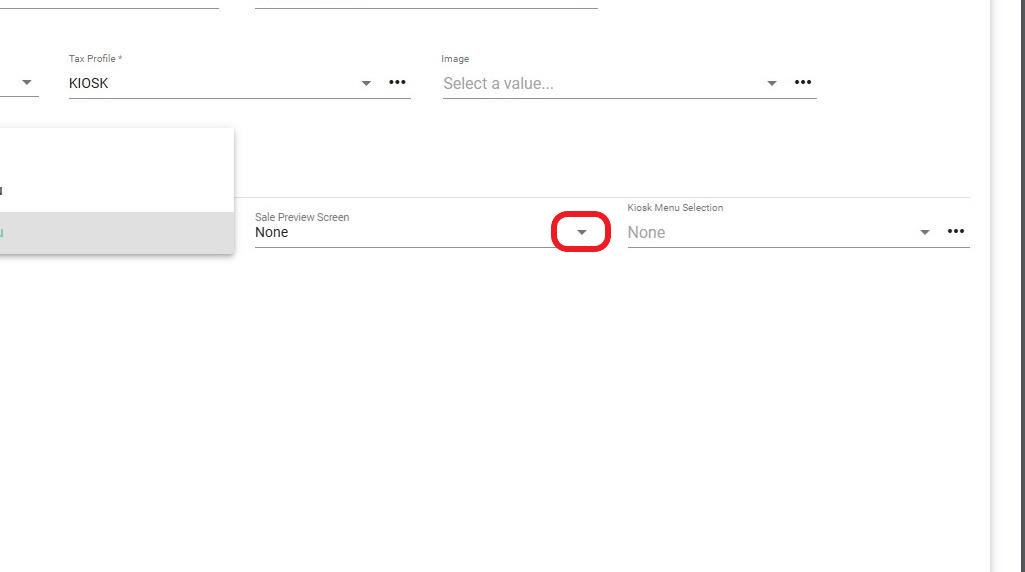Click the 'Tax Profile *' field label
This screenshot has width=1025, height=572.
95,59
